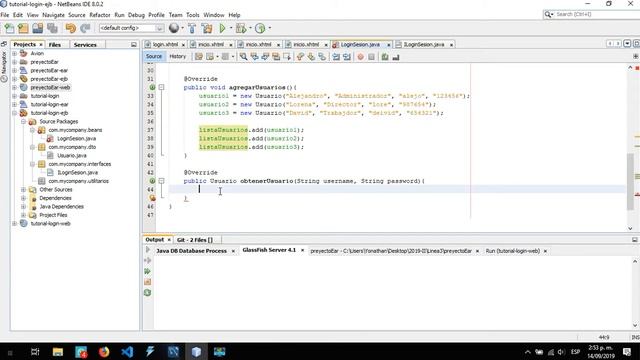Image resolution: width=640 pixels, height=360 pixels.
Task: Switch to the ILoginSesion.java editor tab
Action: pos(424,44)
